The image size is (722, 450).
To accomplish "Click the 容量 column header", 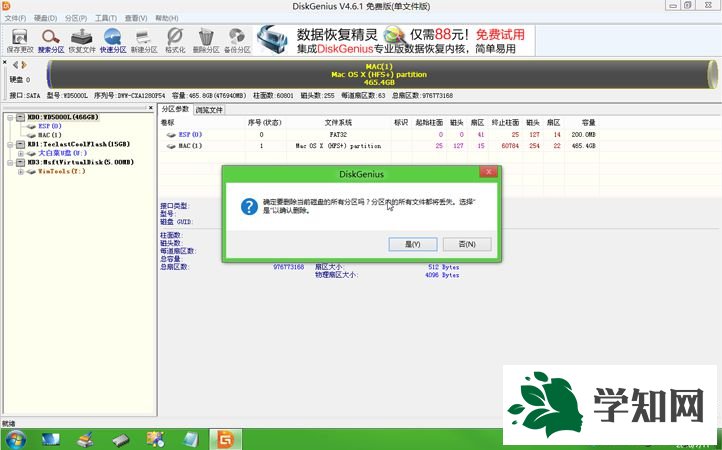I will pyautogui.click(x=588, y=123).
